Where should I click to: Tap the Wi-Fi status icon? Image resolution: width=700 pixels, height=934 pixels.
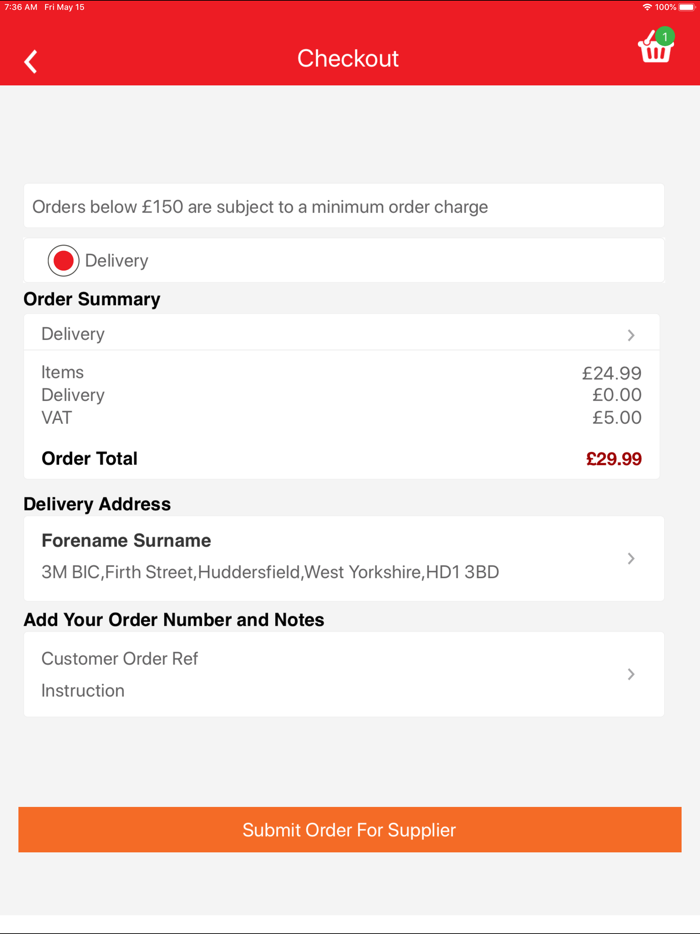coord(647,7)
